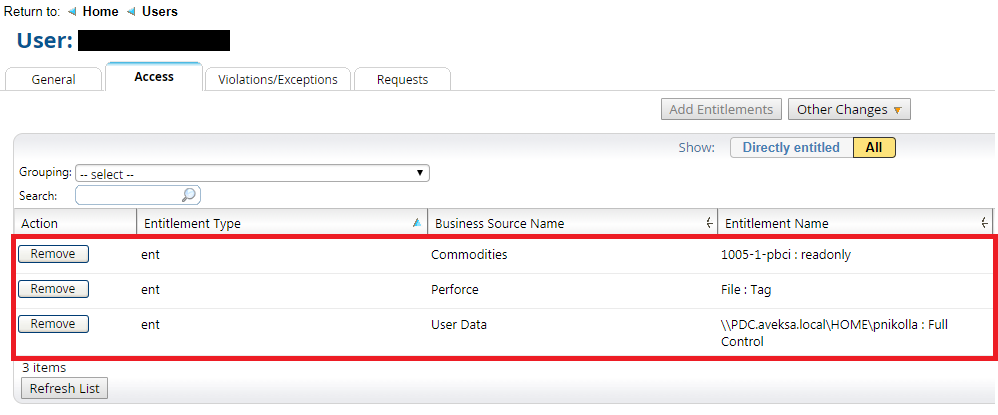Click the search magnifier icon
This screenshot has height=415, width=998.
[189, 196]
